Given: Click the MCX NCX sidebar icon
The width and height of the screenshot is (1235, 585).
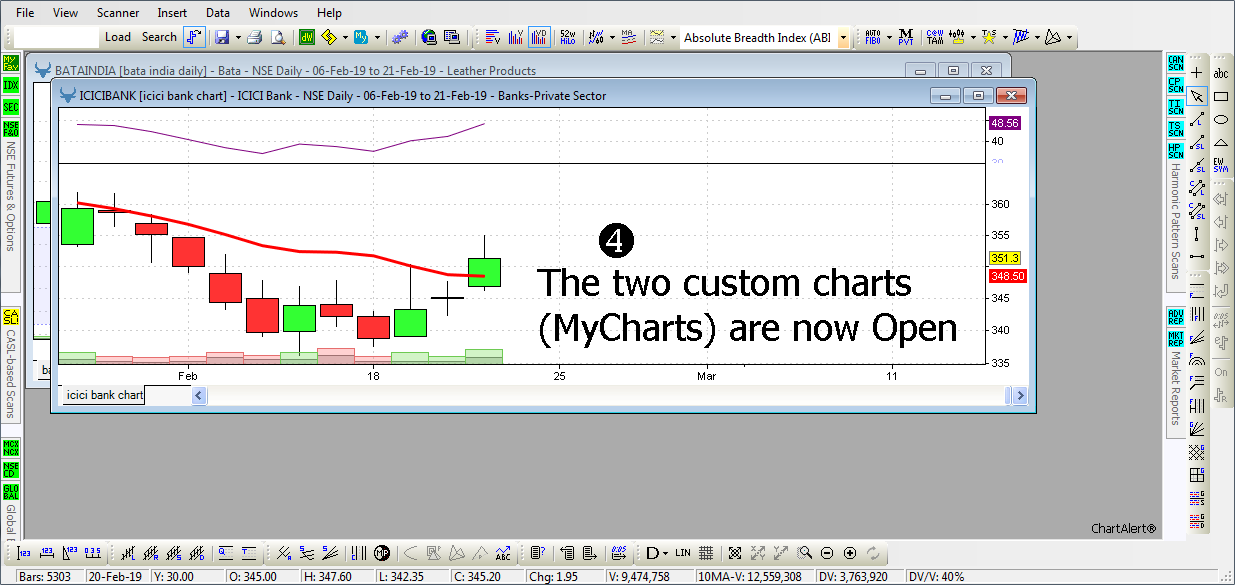Looking at the screenshot, I should pyautogui.click(x=11, y=446).
